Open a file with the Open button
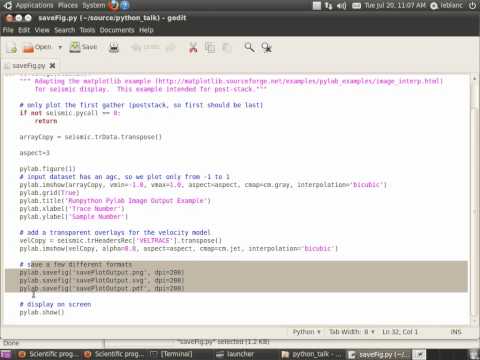 pyautogui.click(x=37, y=48)
